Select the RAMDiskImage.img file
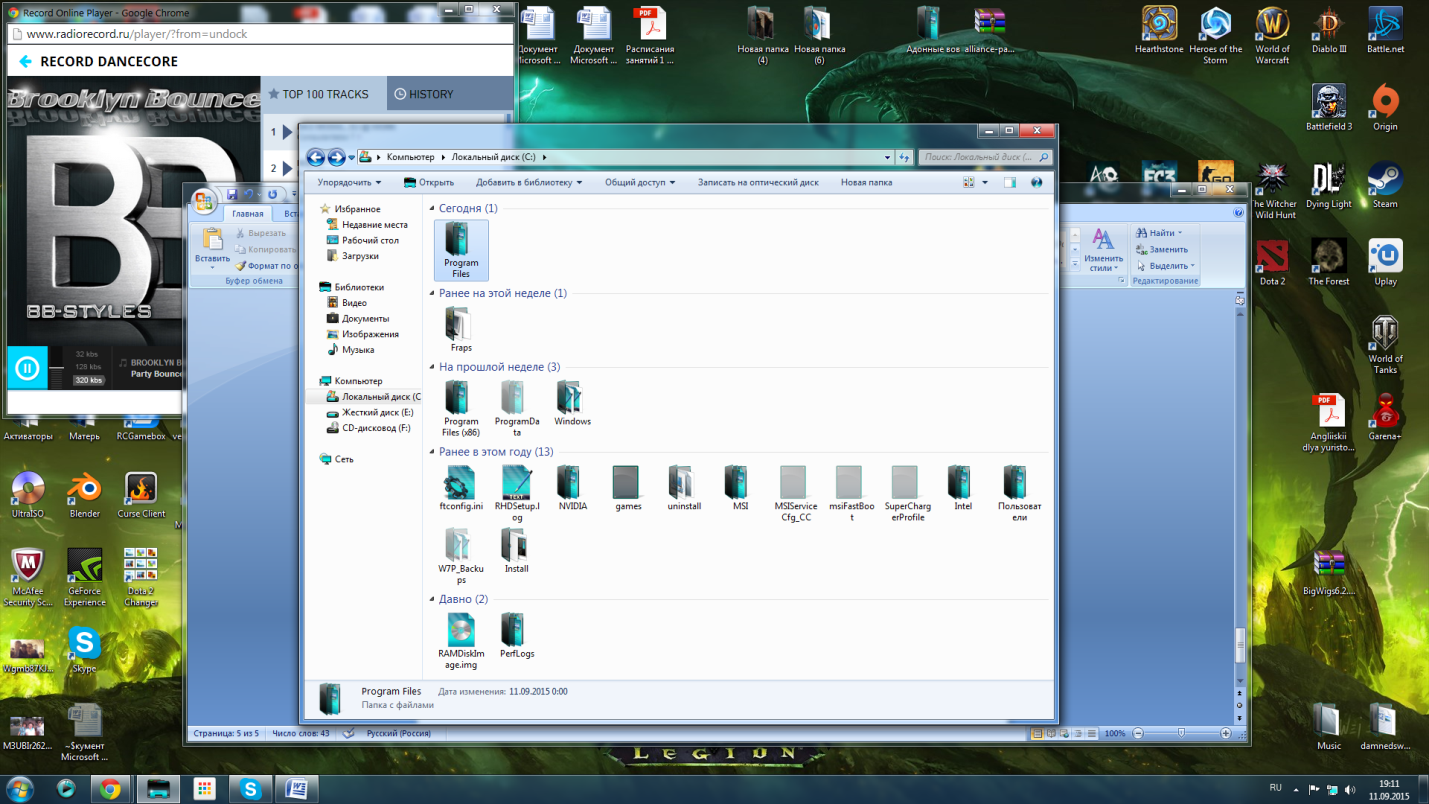Viewport: 1429px width, 804px height. (461, 640)
